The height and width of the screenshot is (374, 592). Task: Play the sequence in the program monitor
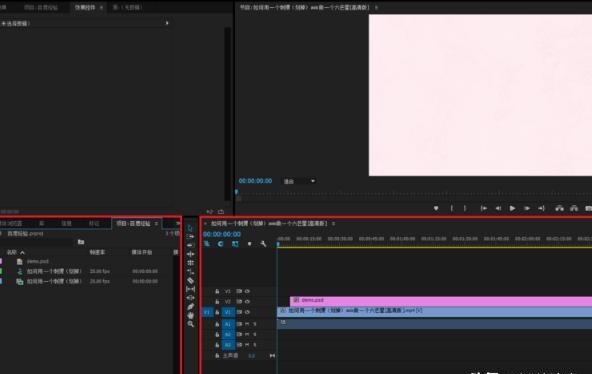click(512, 208)
